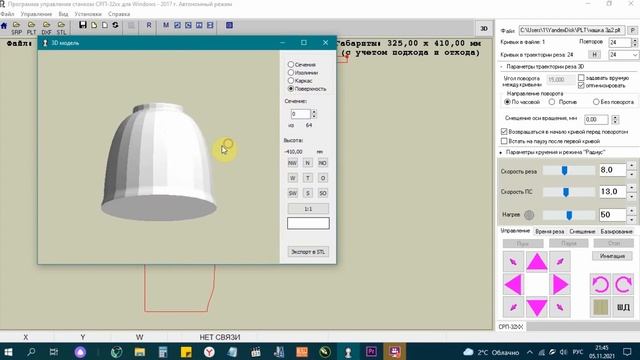Screen dimensions: 640x360
Task: Choose По часовой rotation direction
Action: [x=507, y=102]
